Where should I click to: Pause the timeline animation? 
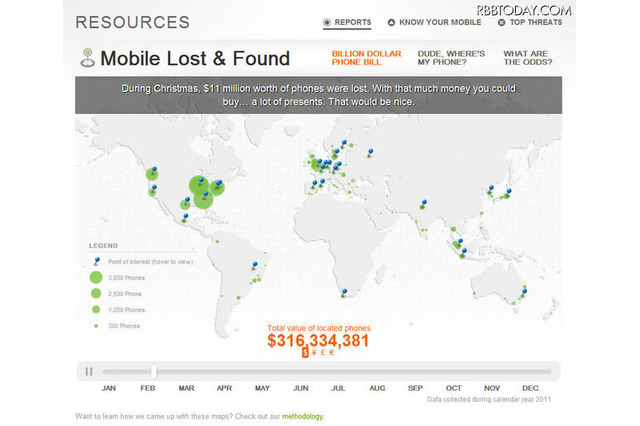89,371
